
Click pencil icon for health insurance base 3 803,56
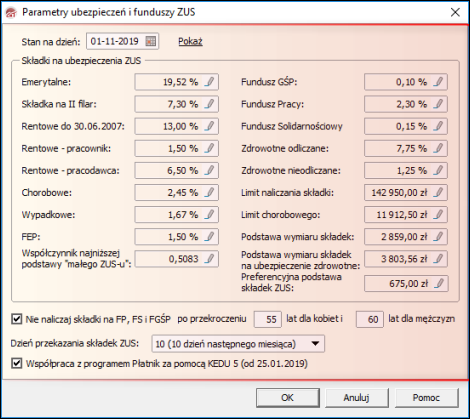click(x=438, y=259)
